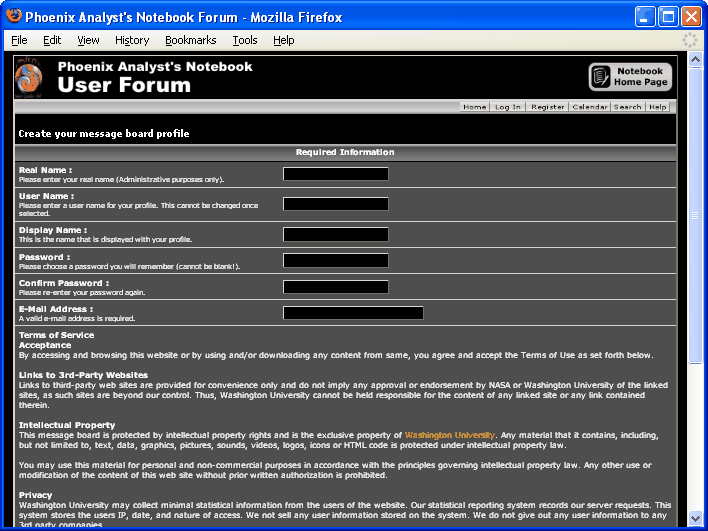This screenshot has height=531, width=708.
Task: Click the Phoenix mission logo icon
Action: tap(28, 77)
